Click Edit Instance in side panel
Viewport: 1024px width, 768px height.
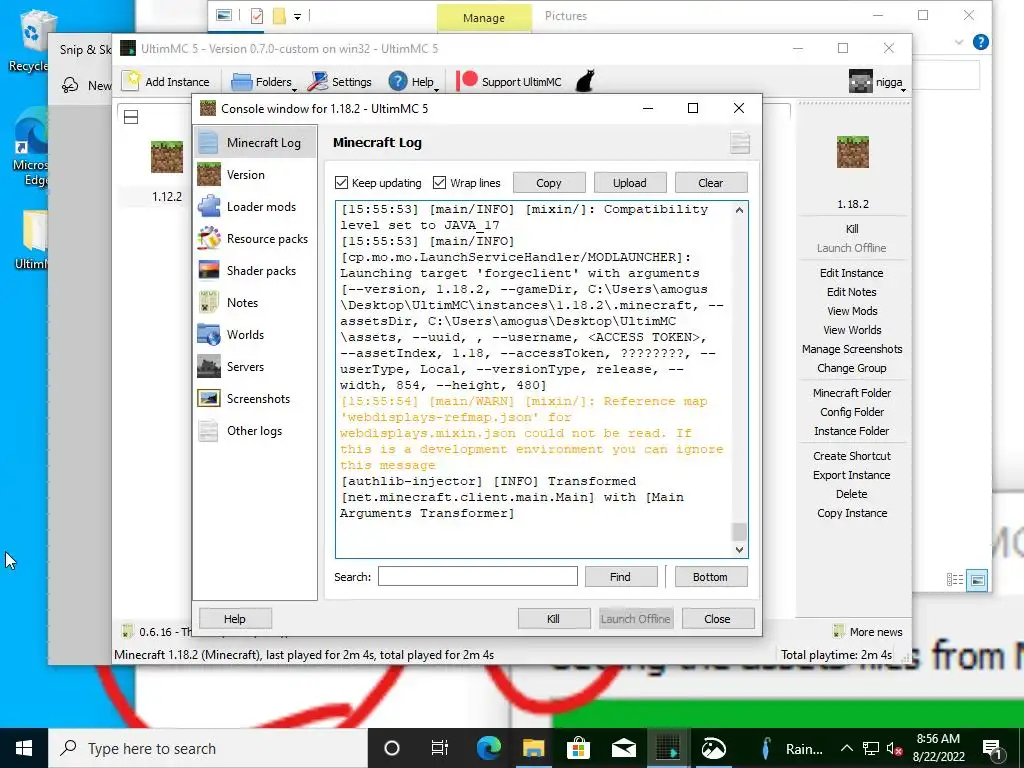click(852, 273)
